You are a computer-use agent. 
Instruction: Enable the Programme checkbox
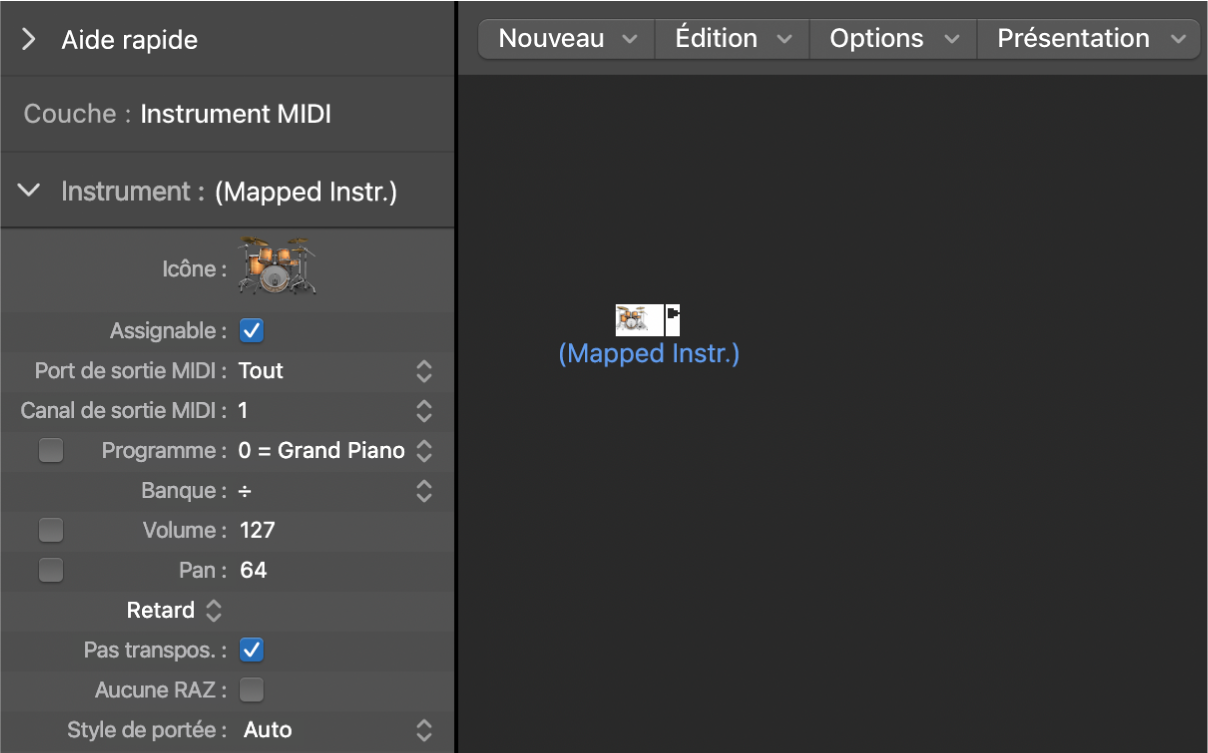click(x=51, y=450)
